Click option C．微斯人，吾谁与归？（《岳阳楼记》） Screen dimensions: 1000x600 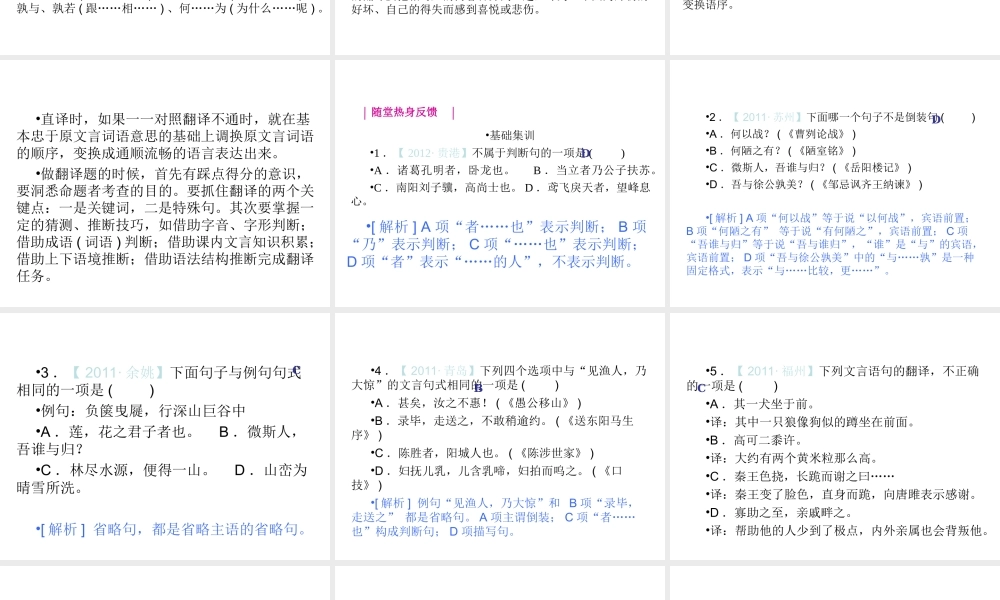[809, 168]
